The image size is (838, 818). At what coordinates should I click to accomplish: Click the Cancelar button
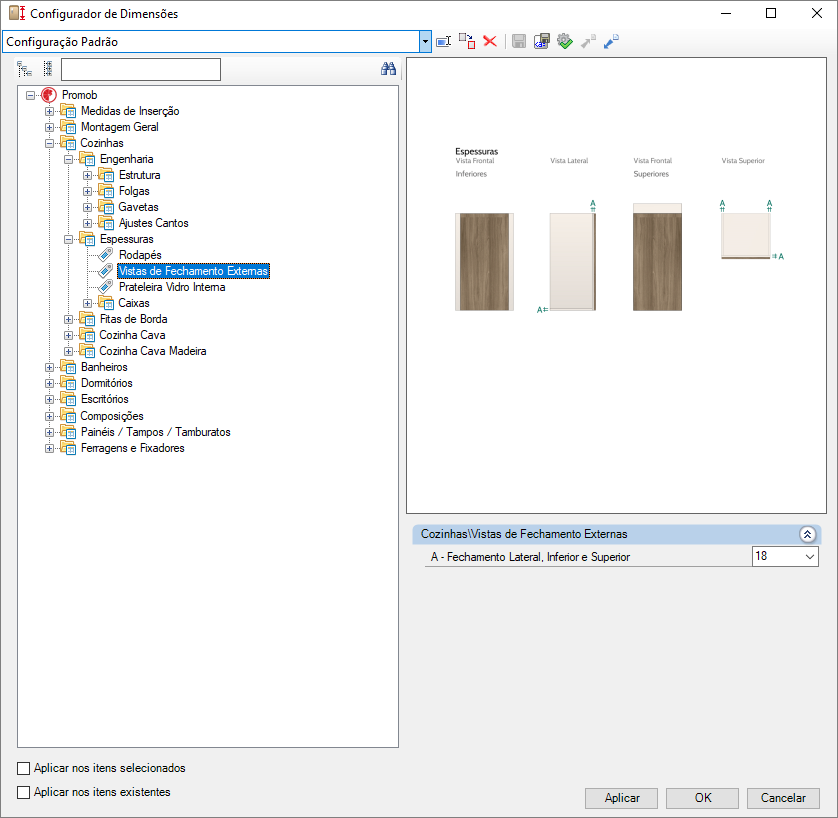click(x=783, y=798)
